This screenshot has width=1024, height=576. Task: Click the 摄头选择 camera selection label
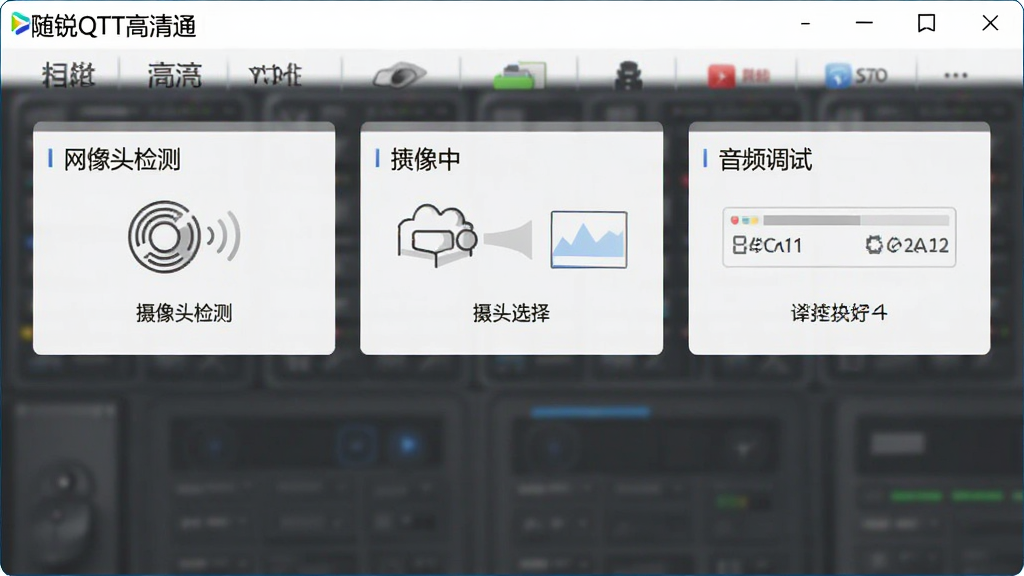pyautogui.click(x=511, y=313)
